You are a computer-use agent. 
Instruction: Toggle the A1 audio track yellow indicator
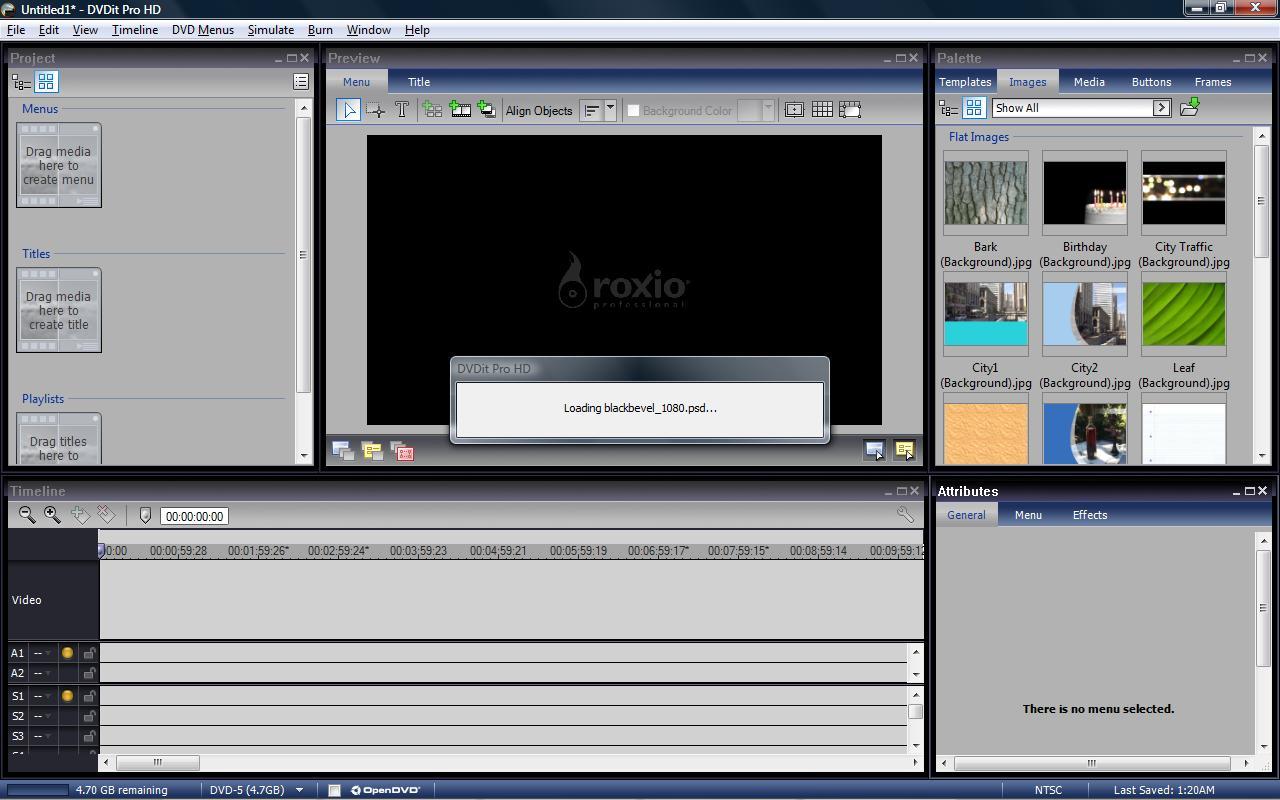(67, 653)
